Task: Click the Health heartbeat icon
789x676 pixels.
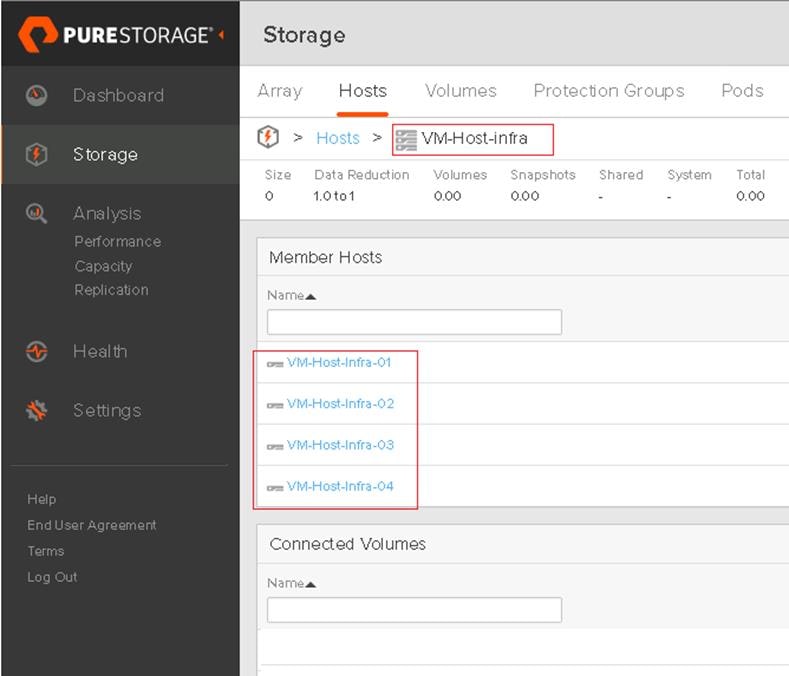Action: (37, 352)
